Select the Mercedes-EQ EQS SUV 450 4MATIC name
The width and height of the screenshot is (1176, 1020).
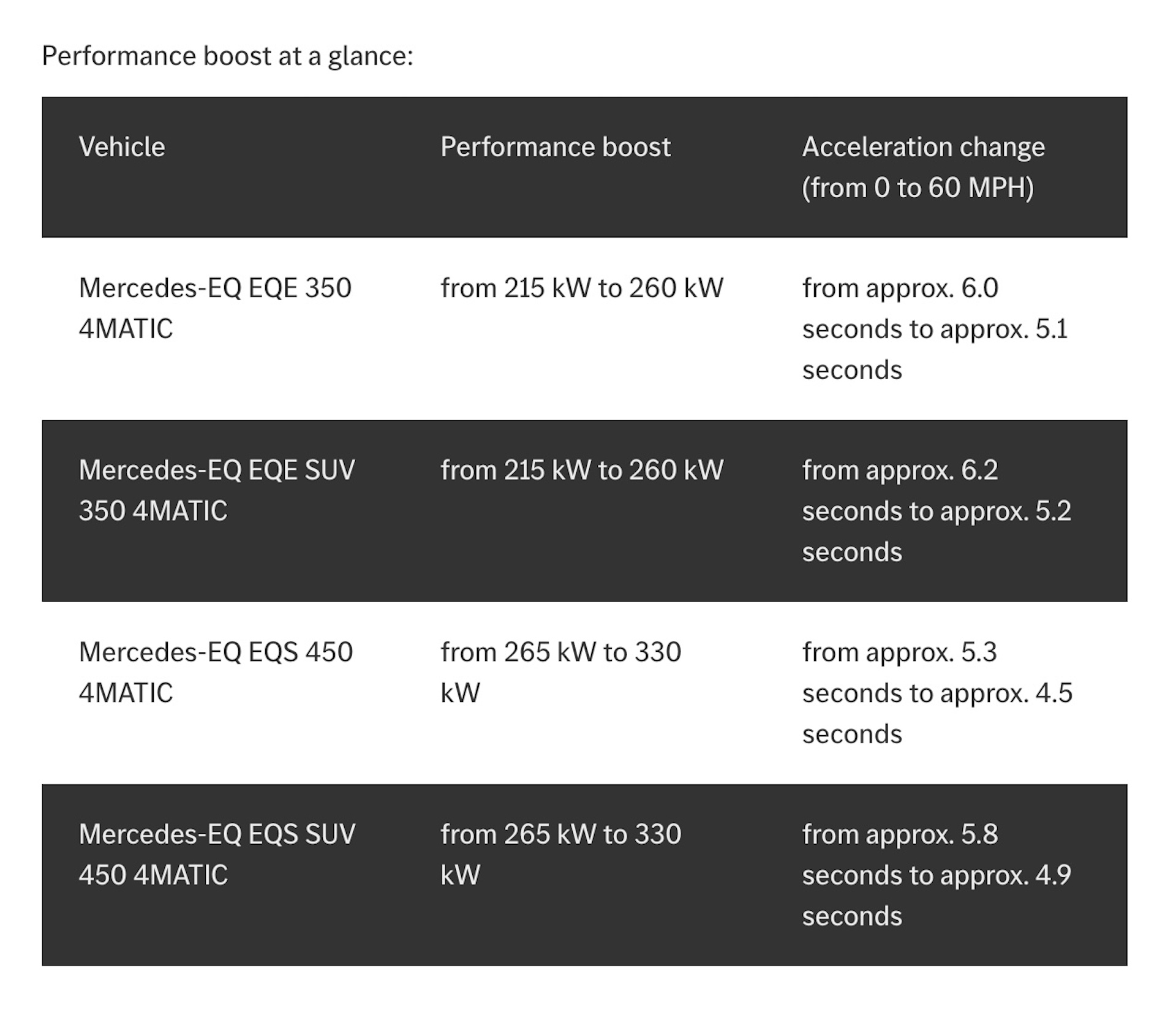pos(216,854)
